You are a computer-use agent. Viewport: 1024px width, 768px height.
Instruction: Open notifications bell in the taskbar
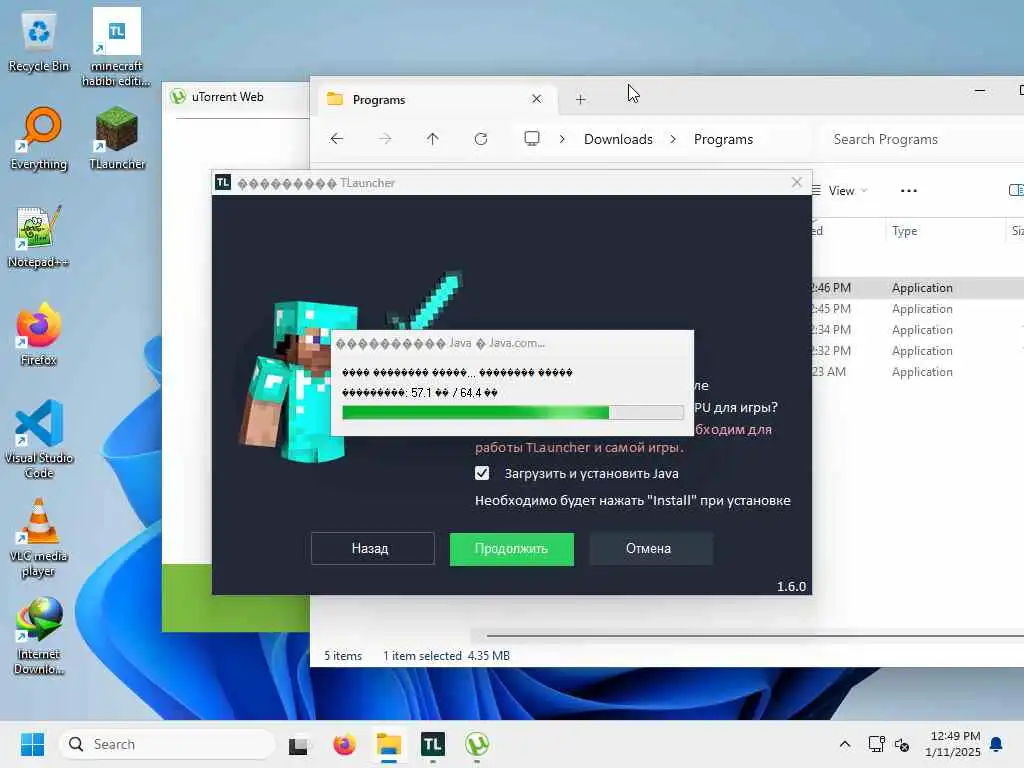point(996,744)
